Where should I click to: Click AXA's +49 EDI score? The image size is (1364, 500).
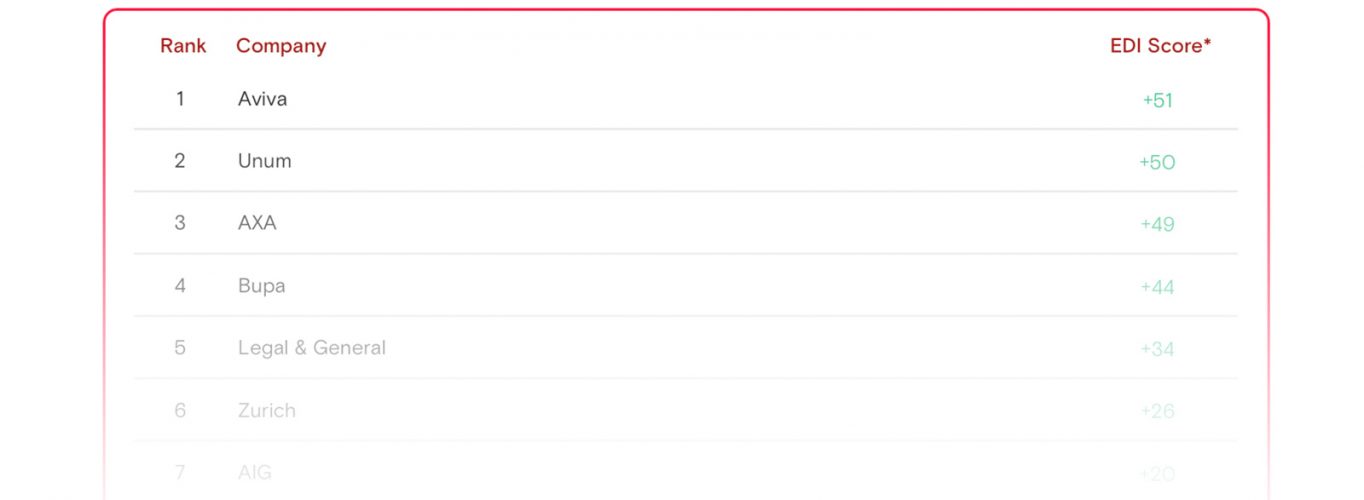[1157, 225]
